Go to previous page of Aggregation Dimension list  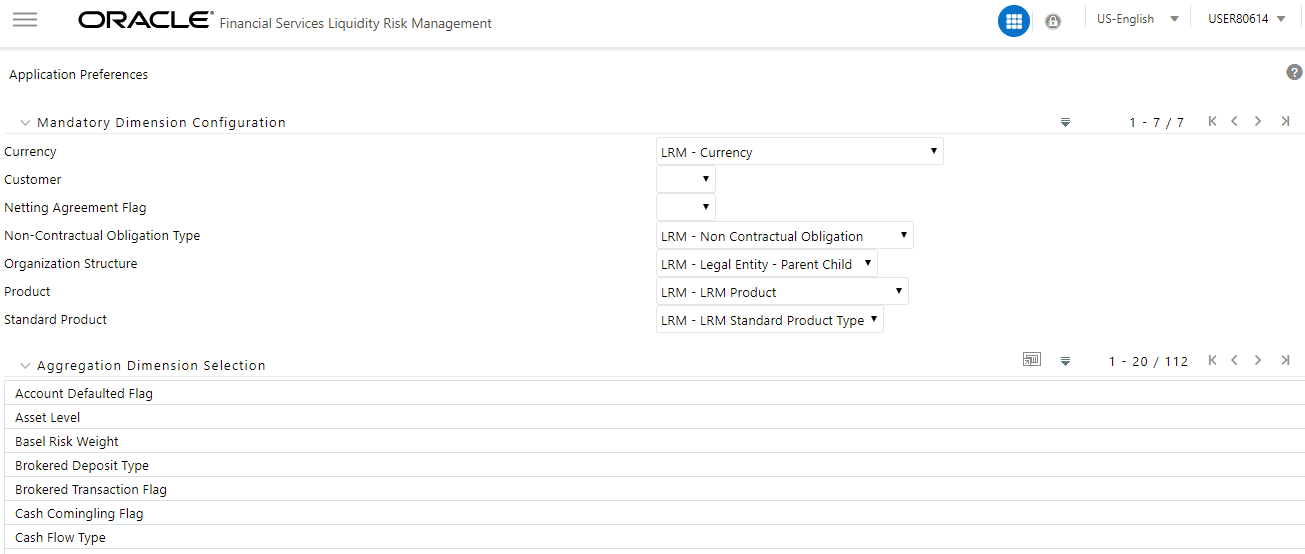(x=1235, y=360)
